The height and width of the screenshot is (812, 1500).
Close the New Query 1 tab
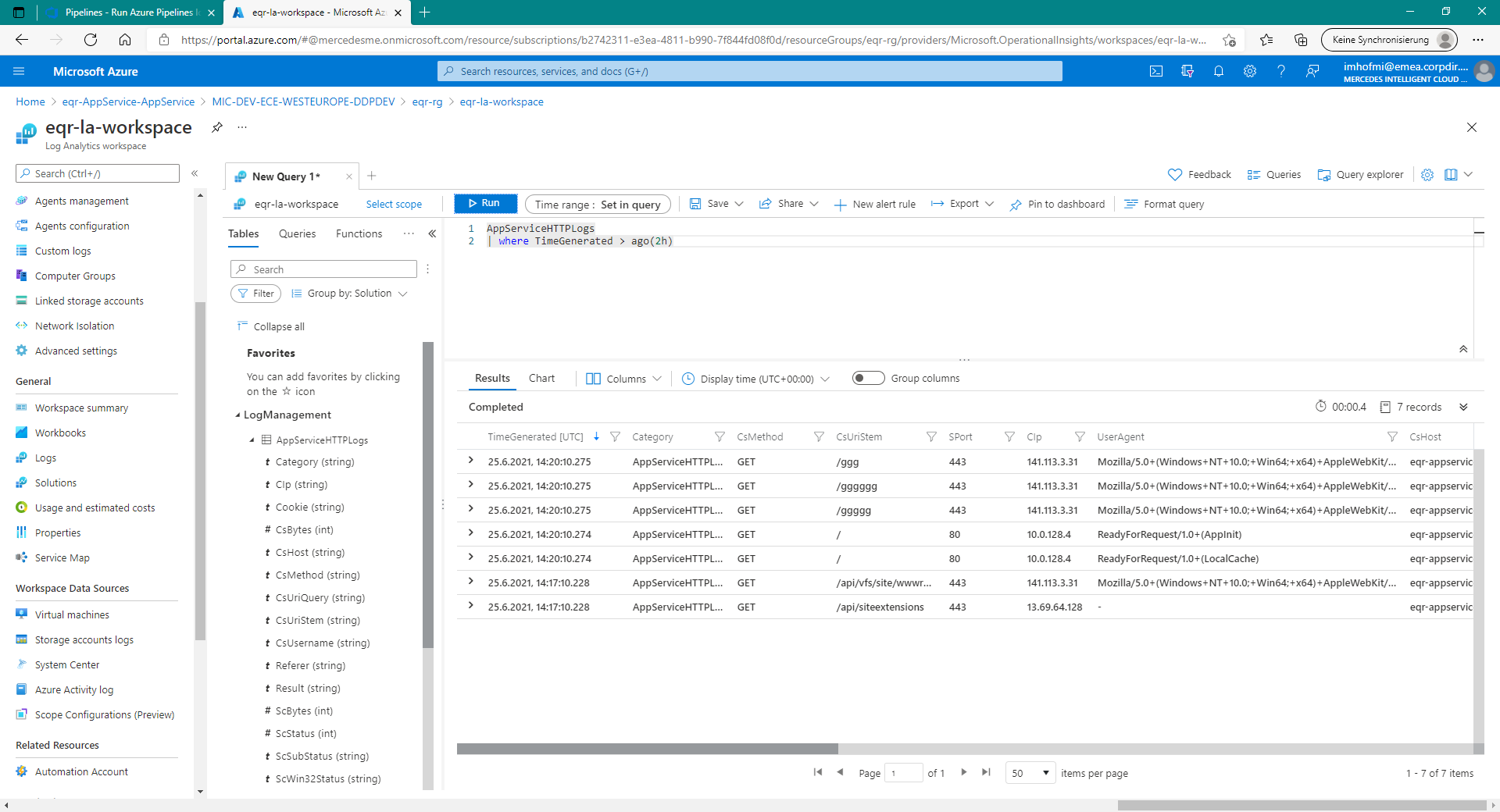349,176
